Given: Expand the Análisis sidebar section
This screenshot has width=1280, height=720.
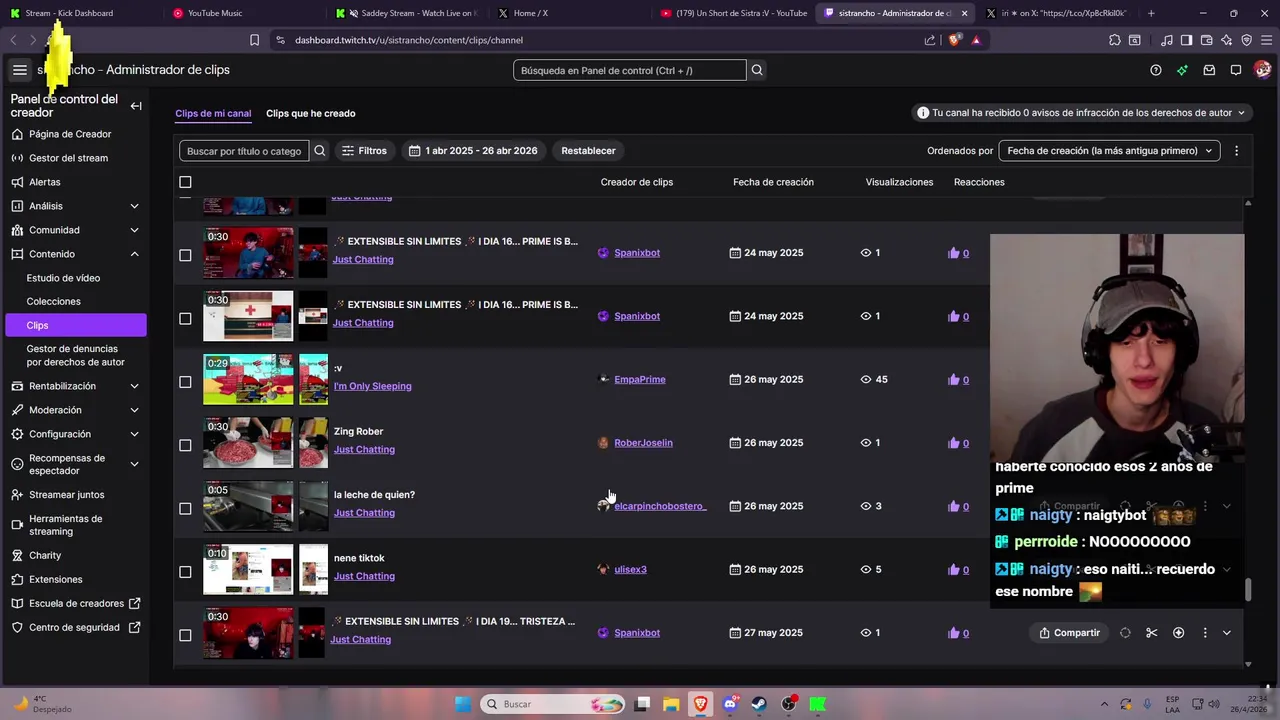Looking at the screenshot, I should [134, 206].
